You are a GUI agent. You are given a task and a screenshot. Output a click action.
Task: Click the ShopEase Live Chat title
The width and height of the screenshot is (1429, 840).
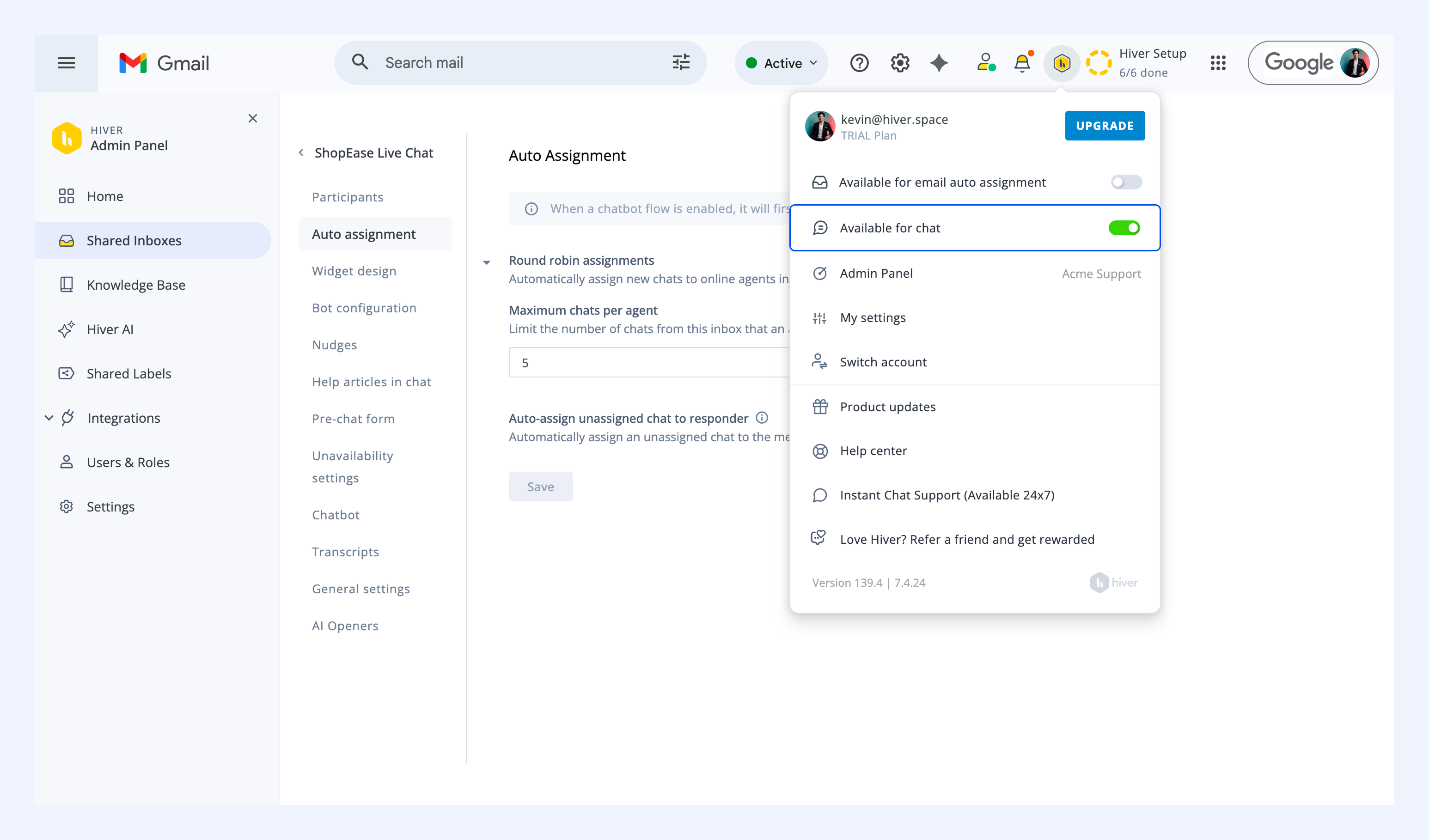[x=374, y=152]
